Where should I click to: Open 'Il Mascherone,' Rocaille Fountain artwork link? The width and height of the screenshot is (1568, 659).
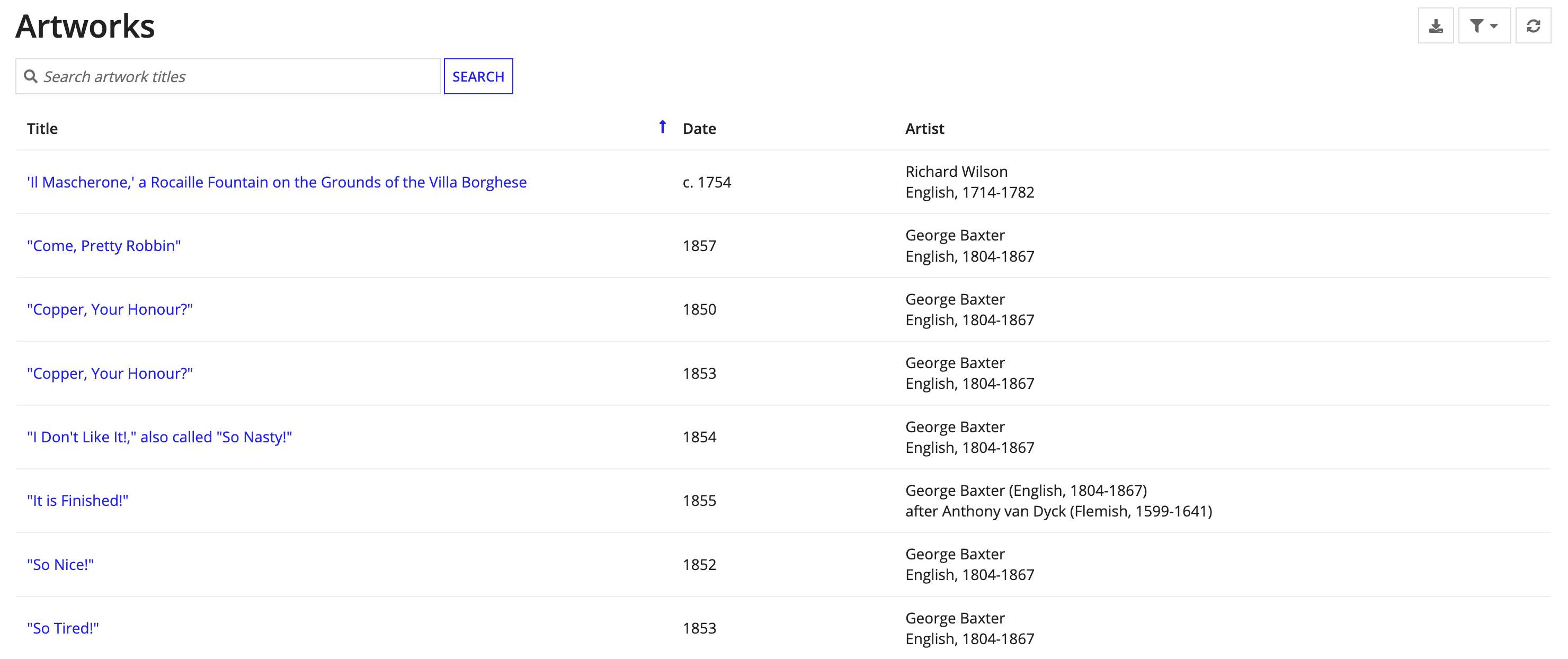point(277,182)
